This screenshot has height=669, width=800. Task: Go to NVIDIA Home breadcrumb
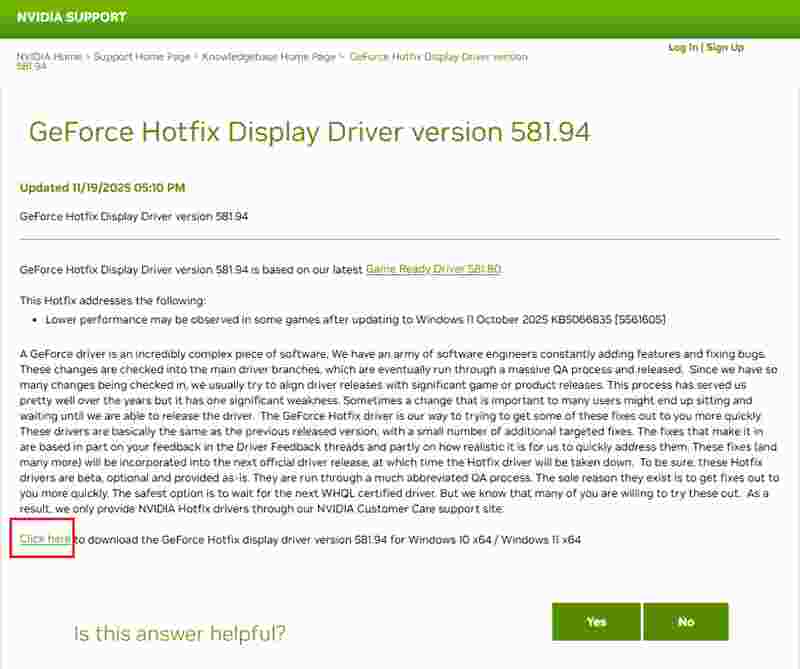point(49,57)
